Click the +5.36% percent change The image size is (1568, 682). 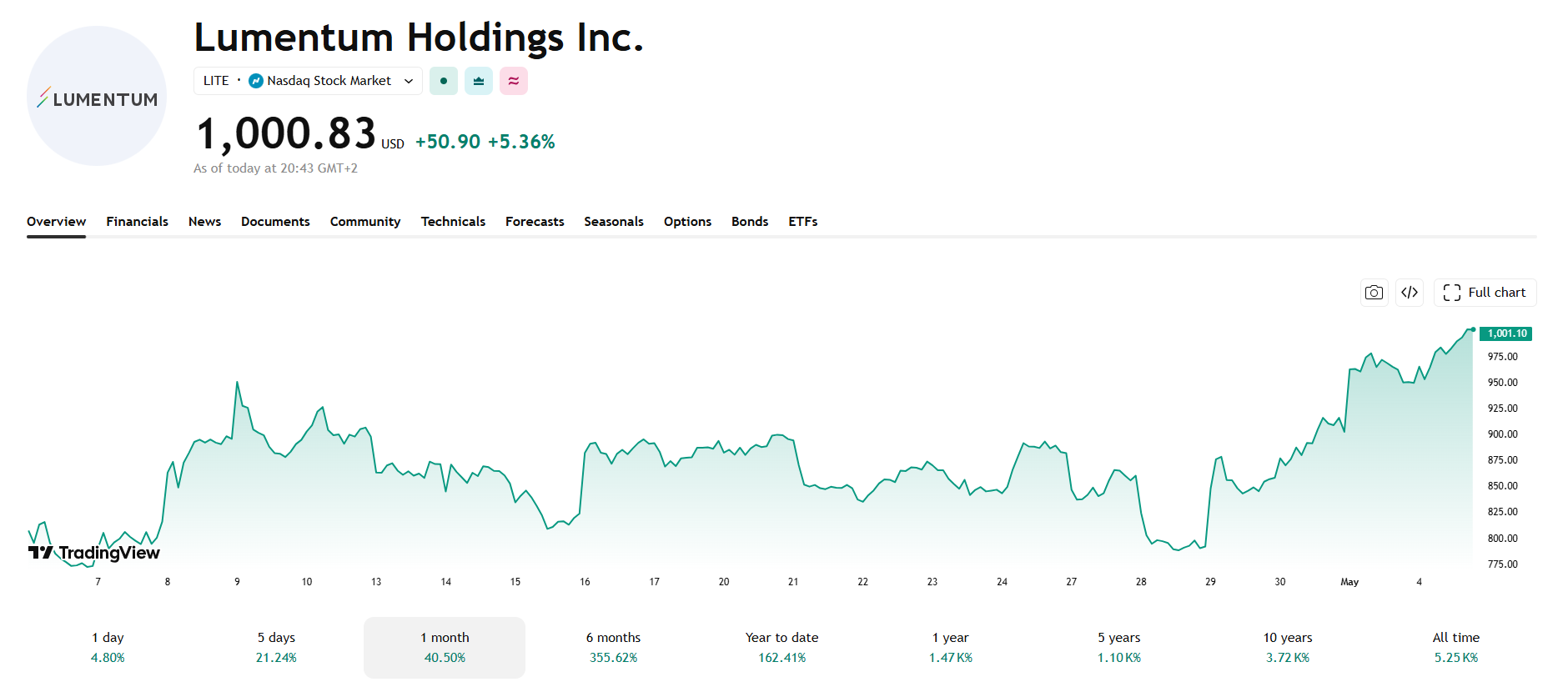(521, 142)
